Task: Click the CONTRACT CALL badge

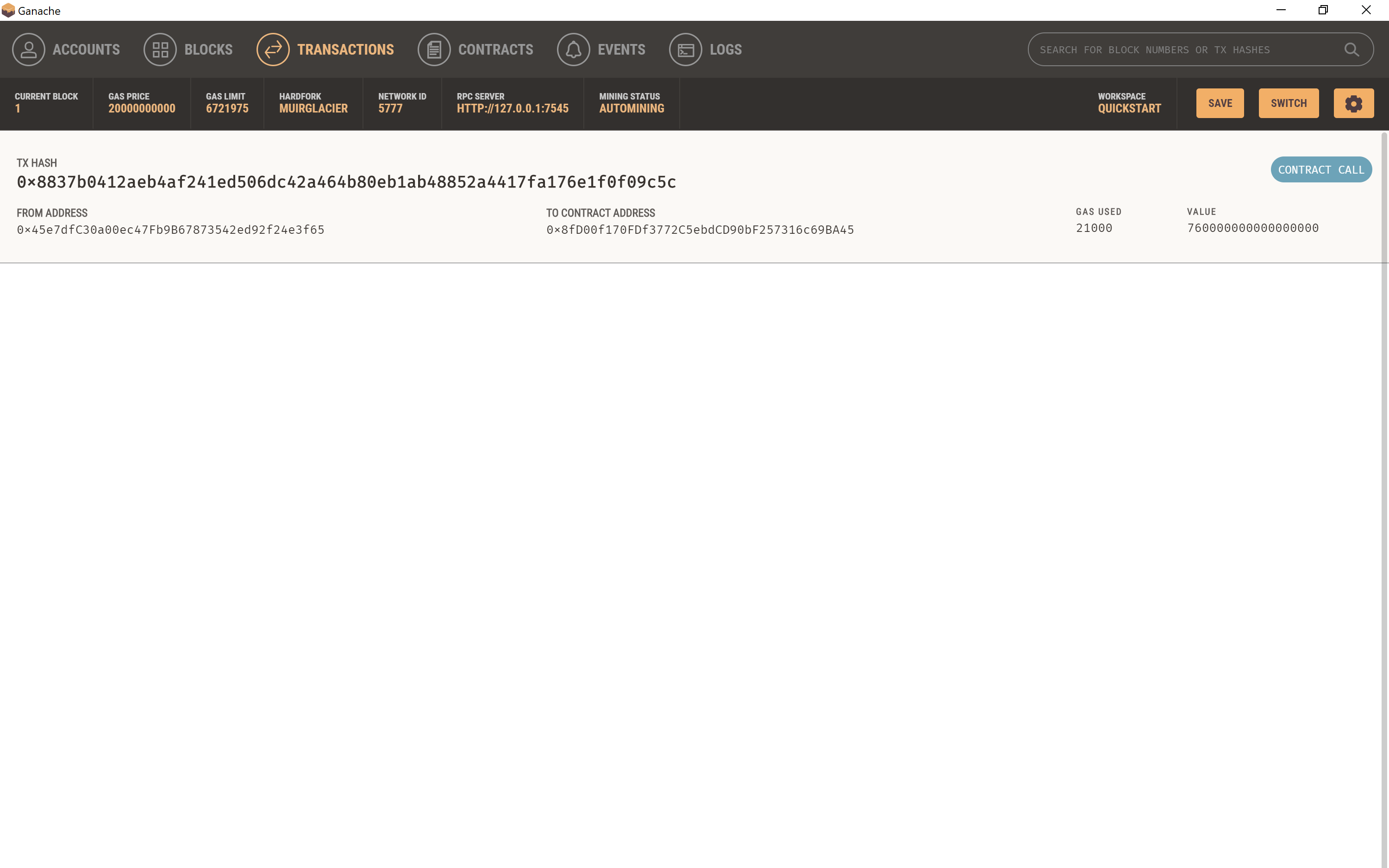Action: (x=1321, y=170)
